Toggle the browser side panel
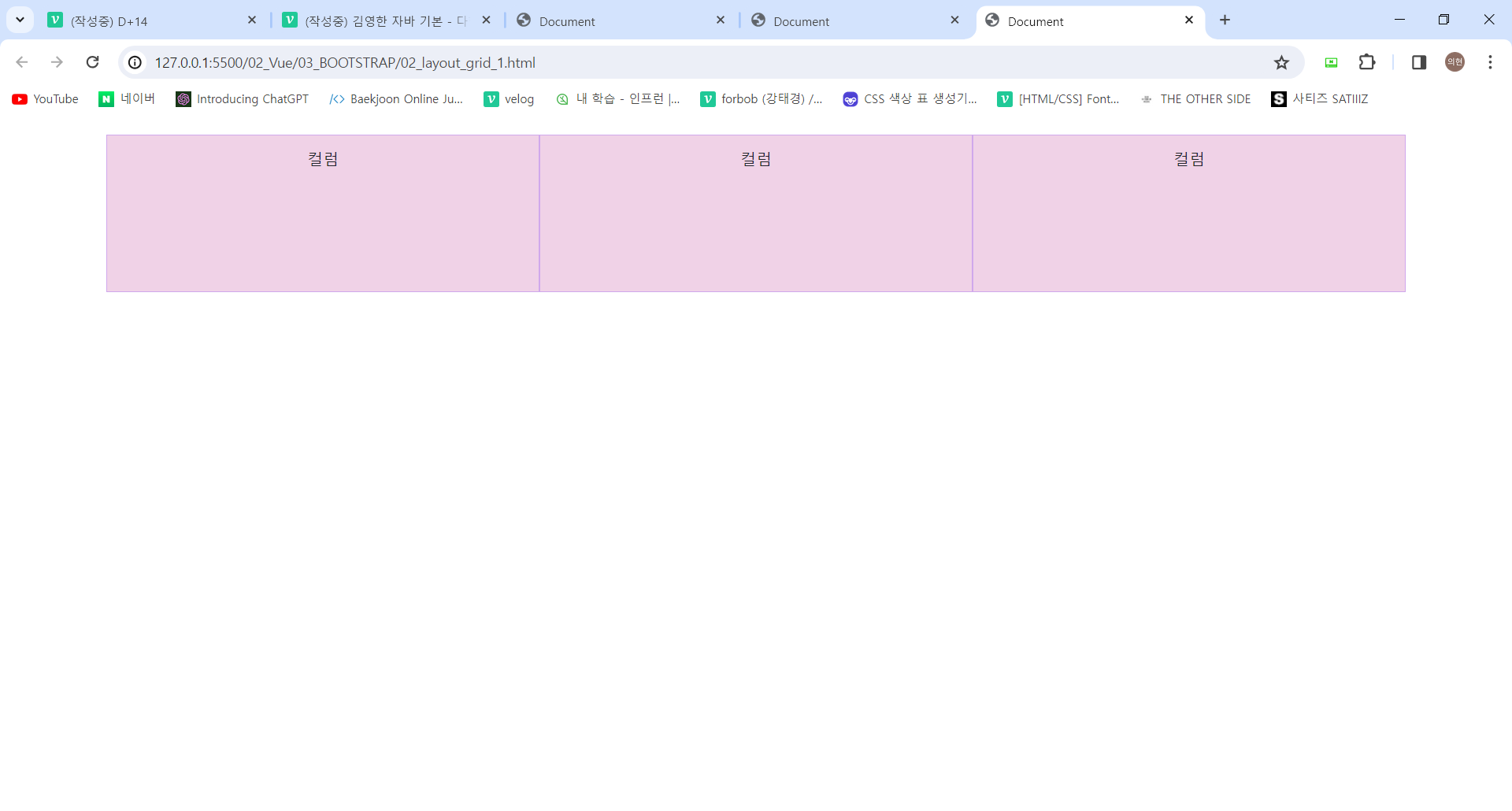This screenshot has height=811, width=1512. 1419,62
